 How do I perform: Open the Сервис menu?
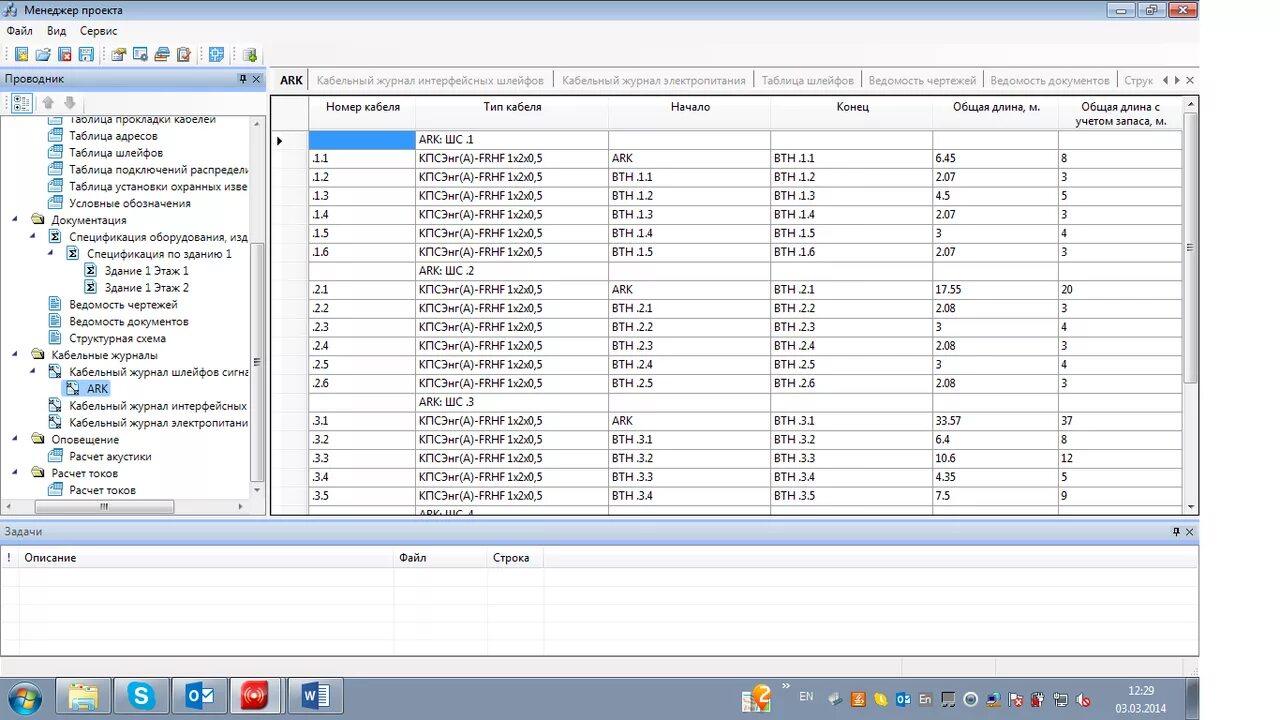pyautogui.click(x=98, y=31)
